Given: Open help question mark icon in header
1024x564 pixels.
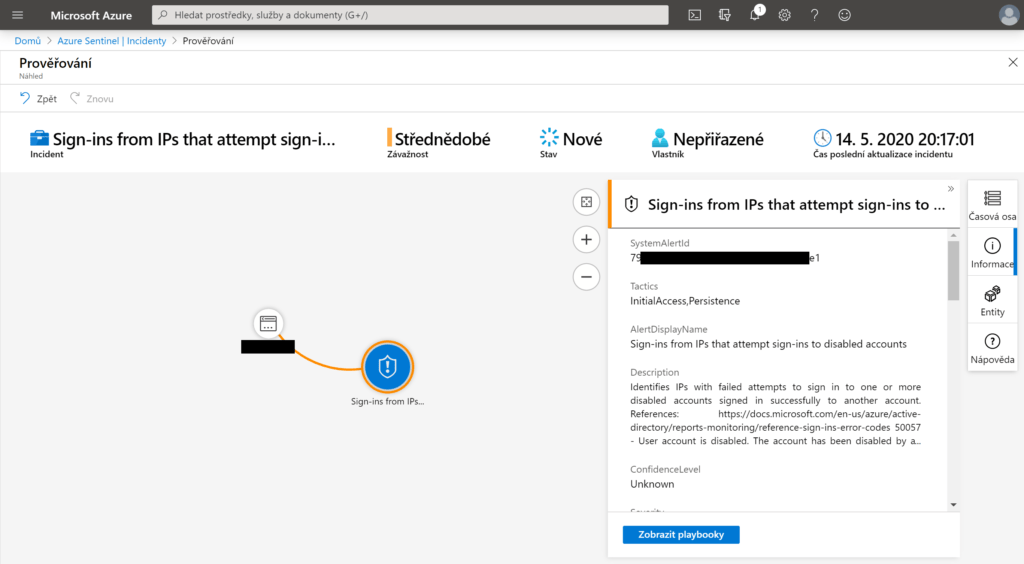Looking at the screenshot, I should [815, 15].
